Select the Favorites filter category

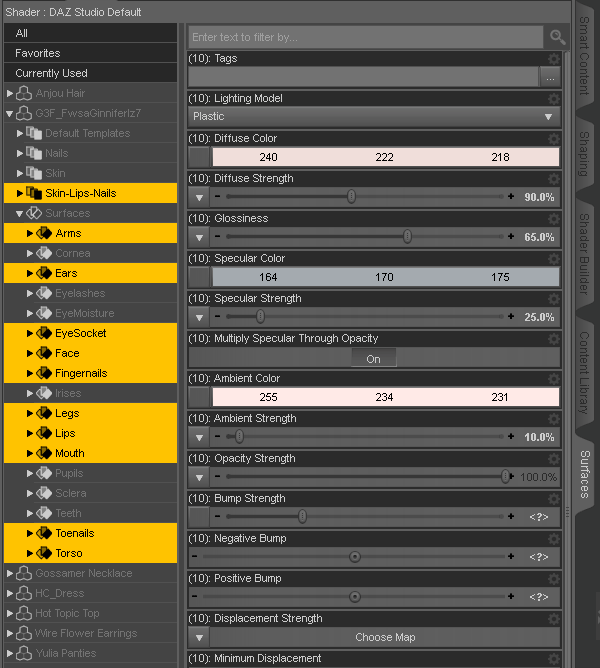click(x=90, y=53)
